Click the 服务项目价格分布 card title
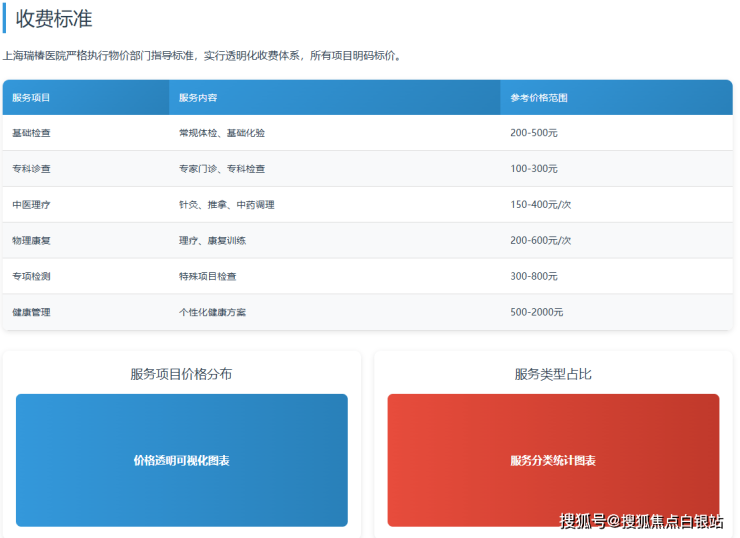 181,374
